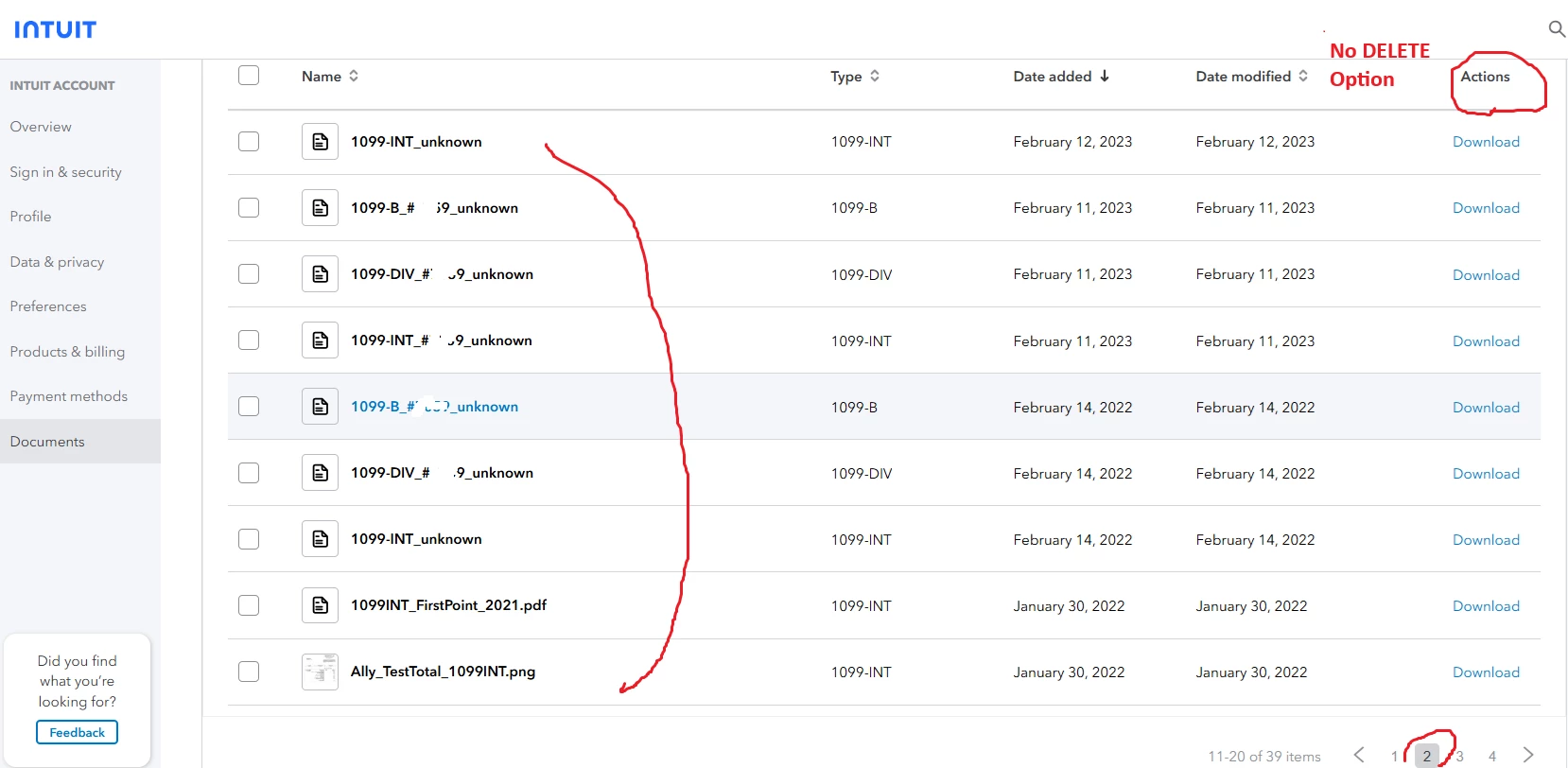Check box for 1099-INT_unknown February 14, 2022 row
The image size is (1568, 768).
tap(249, 538)
